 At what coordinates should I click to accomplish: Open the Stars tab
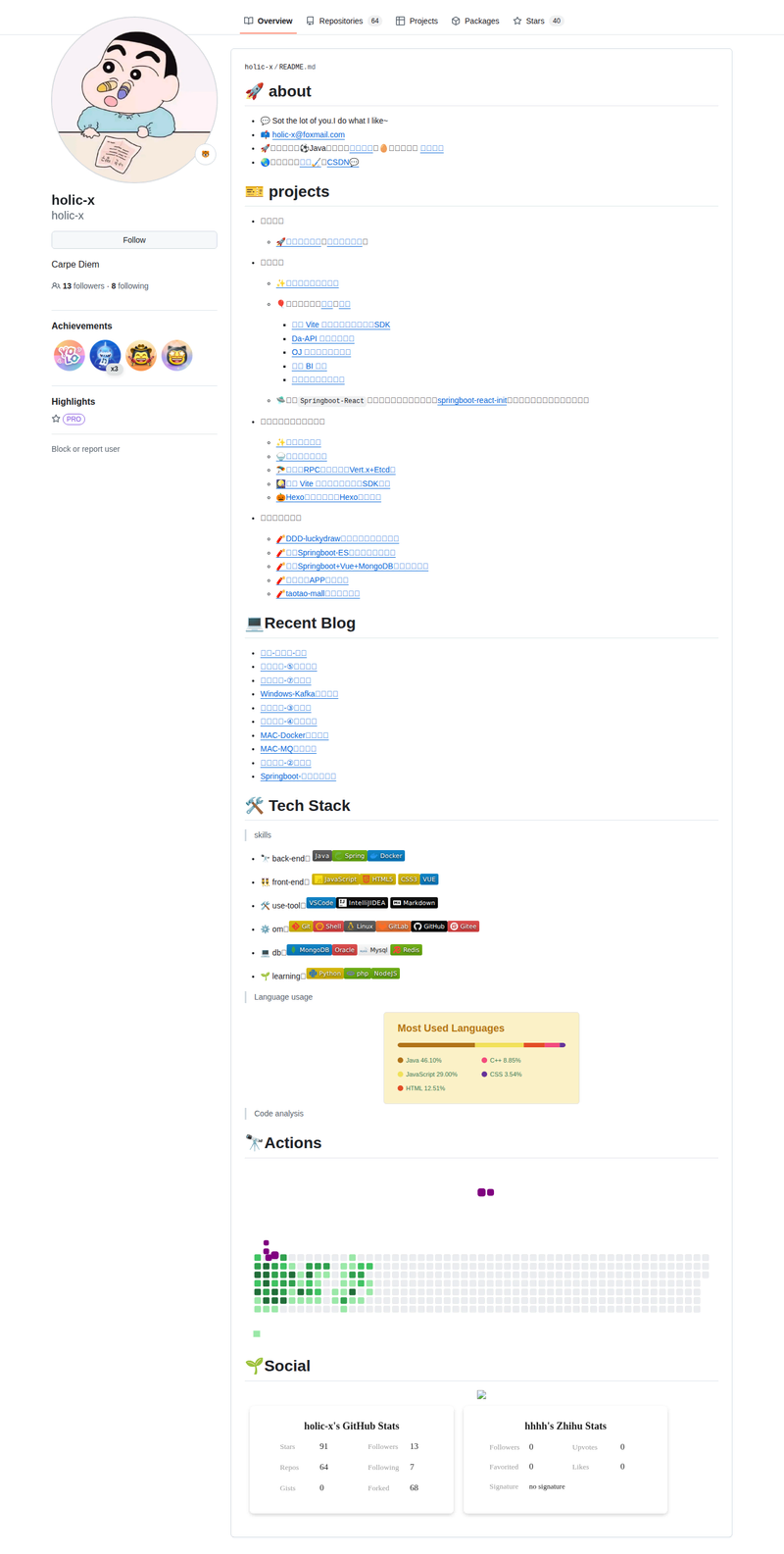coord(538,21)
